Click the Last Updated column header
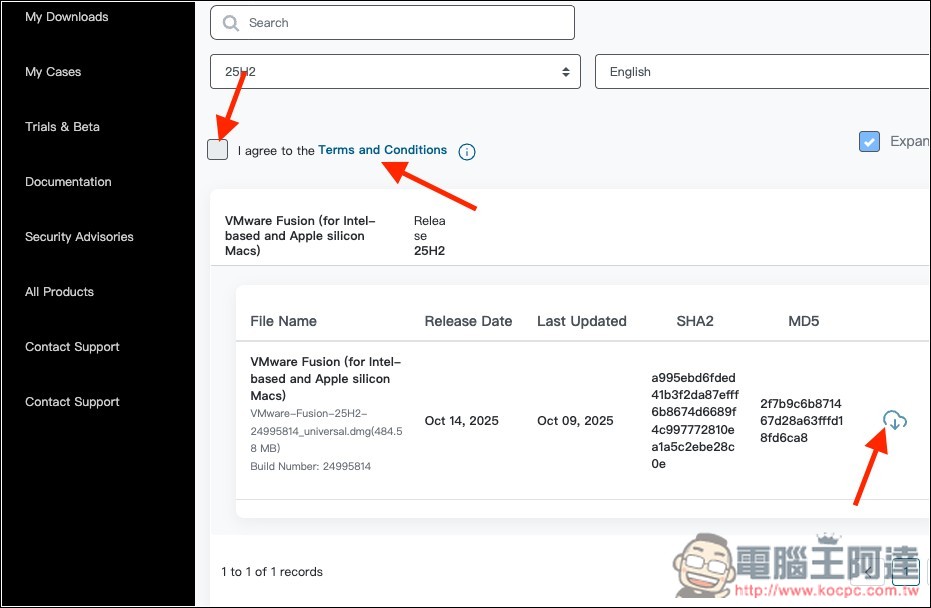The height and width of the screenshot is (608, 931). (x=581, y=321)
